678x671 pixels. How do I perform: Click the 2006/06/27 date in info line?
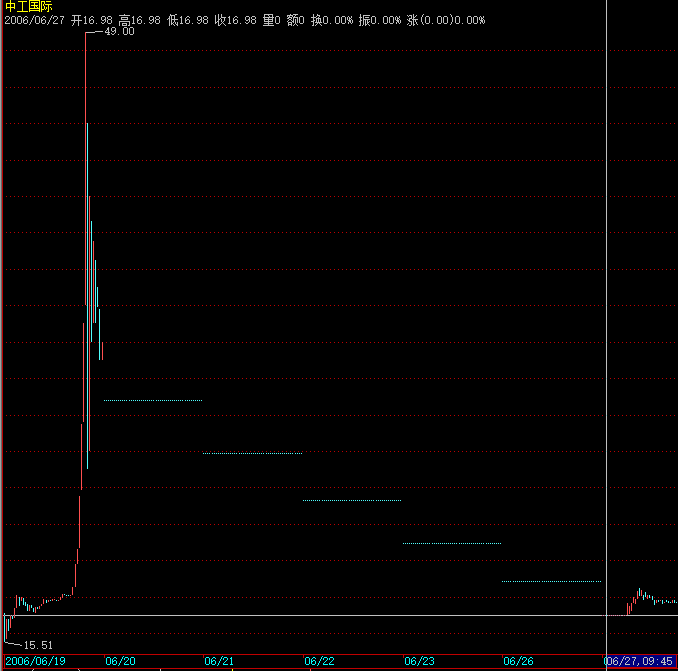[x=35, y=20]
